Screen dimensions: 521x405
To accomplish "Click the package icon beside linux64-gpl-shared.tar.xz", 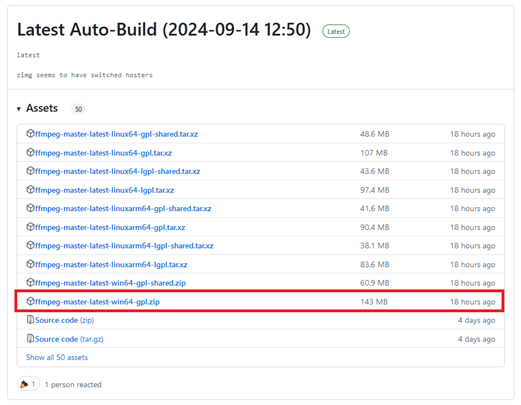I will (x=30, y=134).
